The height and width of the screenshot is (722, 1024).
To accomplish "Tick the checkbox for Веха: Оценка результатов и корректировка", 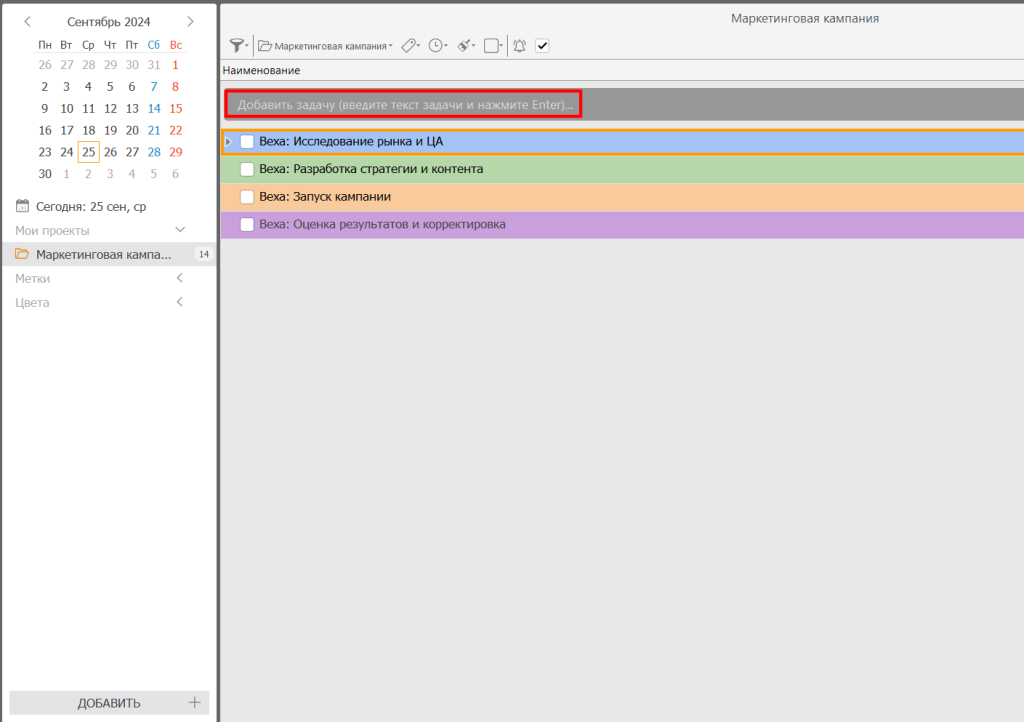I will 247,224.
